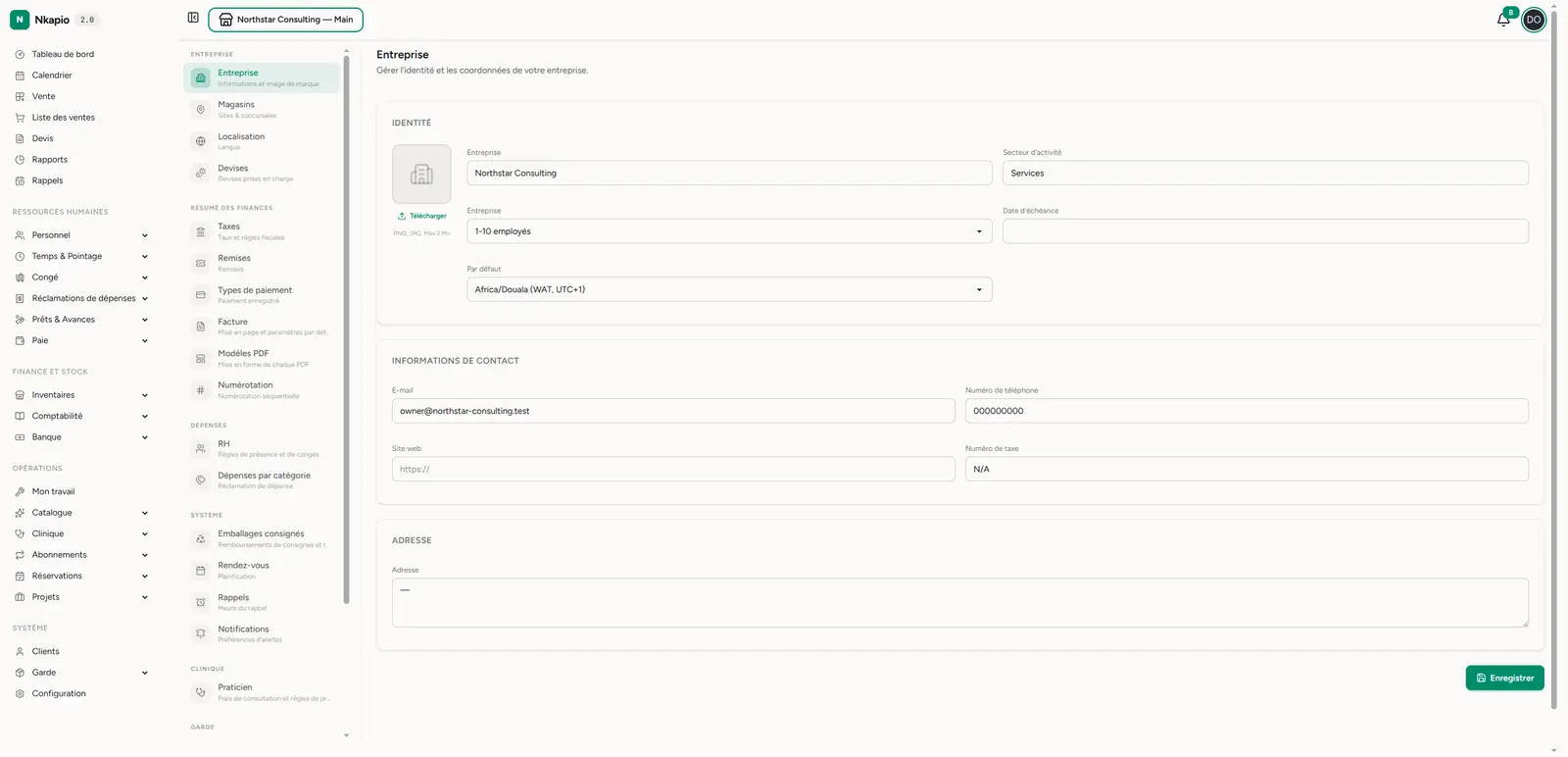Image resolution: width=1568 pixels, height=757 pixels.
Task: Click the Nkapio logo icon
Action: coord(20,20)
